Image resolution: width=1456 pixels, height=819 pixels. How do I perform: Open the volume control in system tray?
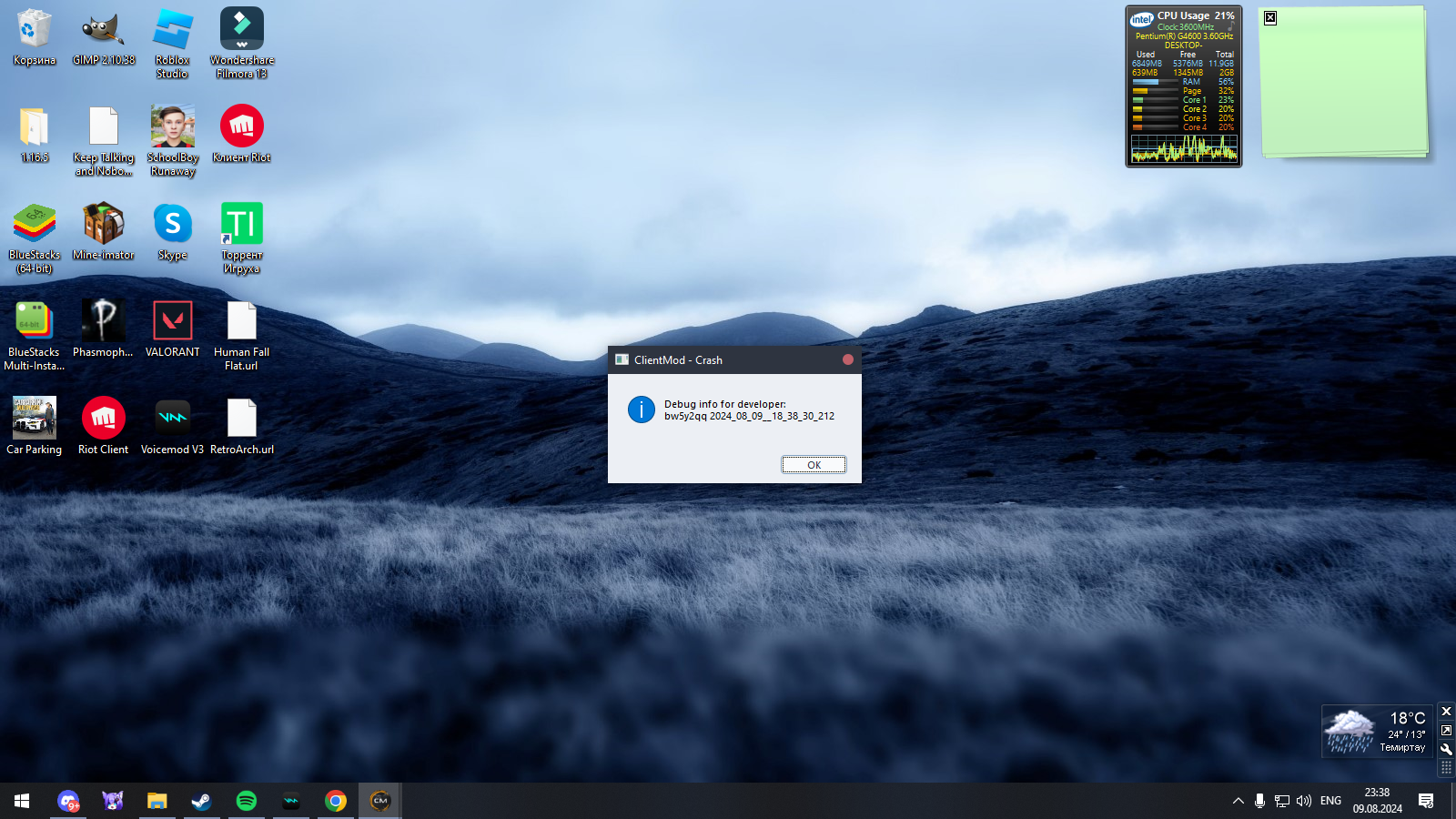pyautogui.click(x=1304, y=801)
